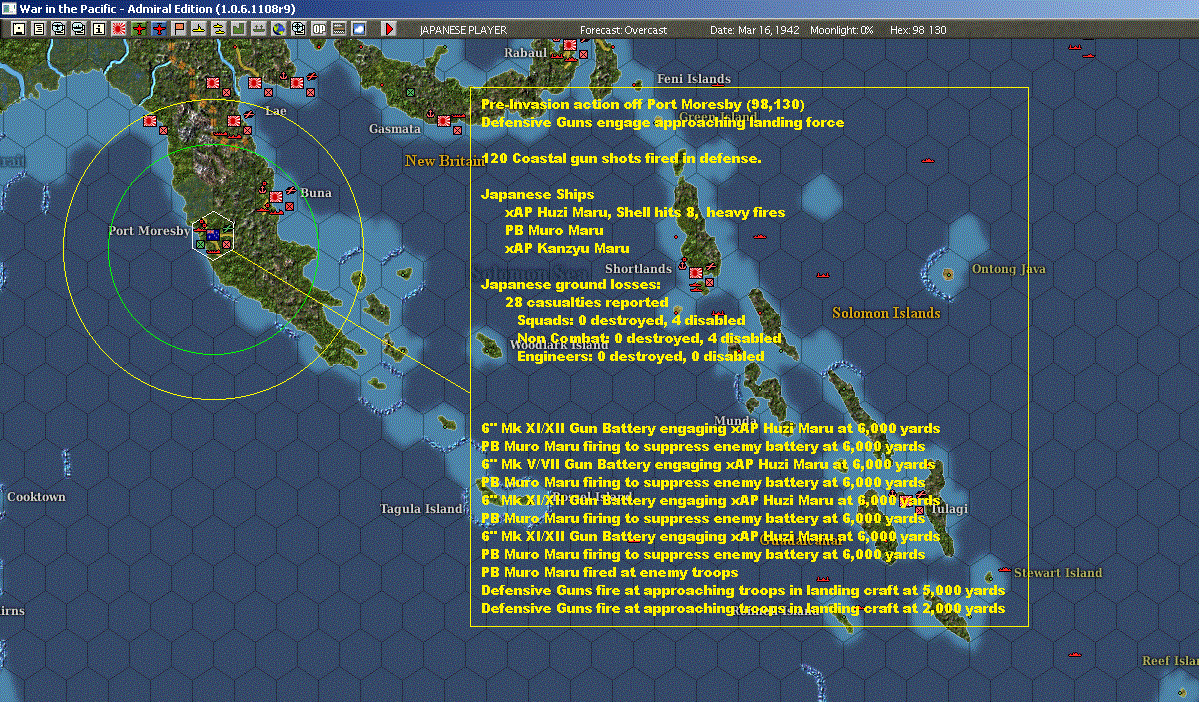Click the cloud weather toolbar icon
Image resolution: width=1199 pixels, height=702 pixels.
tap(359, 29)
